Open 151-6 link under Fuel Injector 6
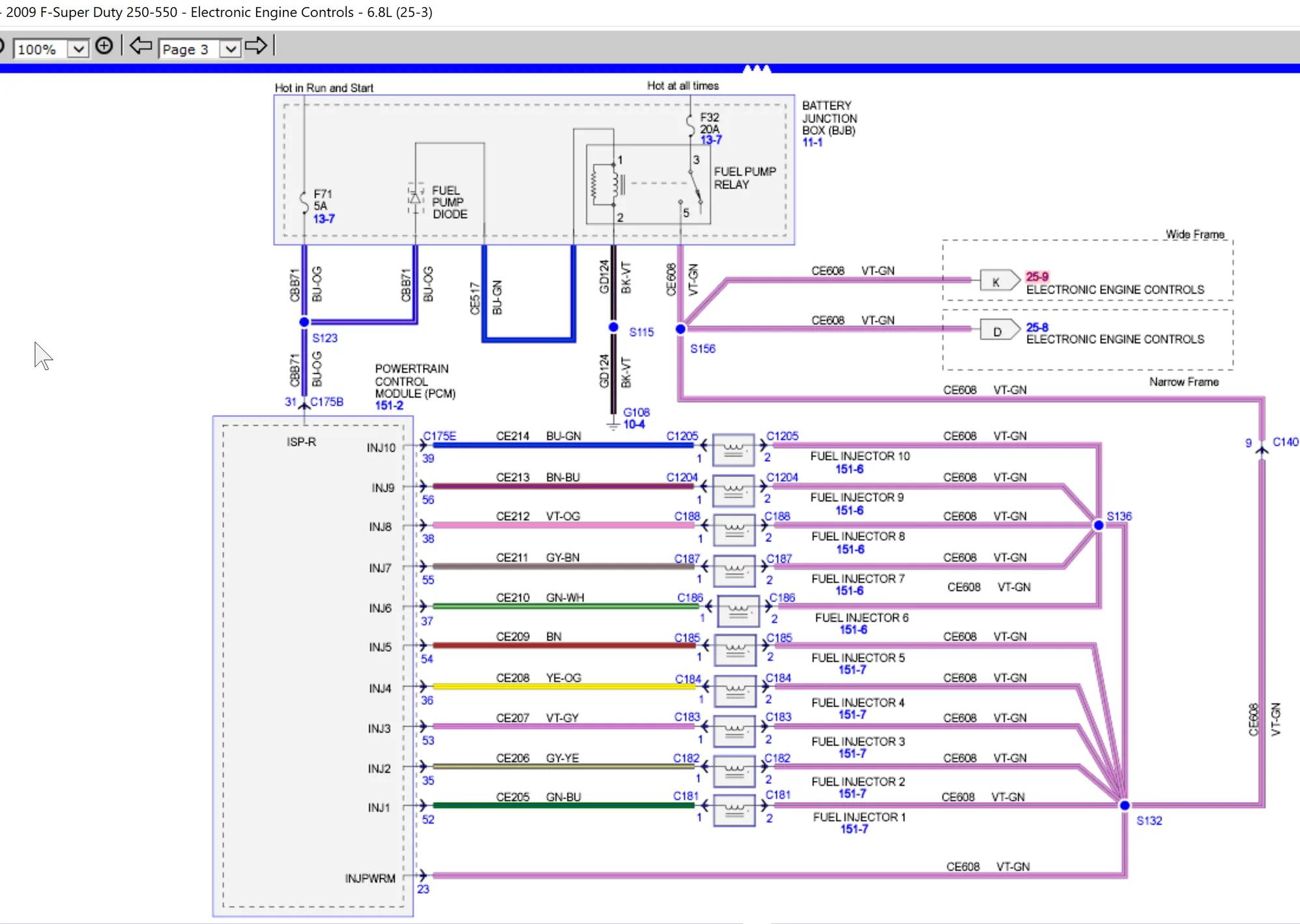This screenshot has width=1300, height=924. (x=854, y=629)
